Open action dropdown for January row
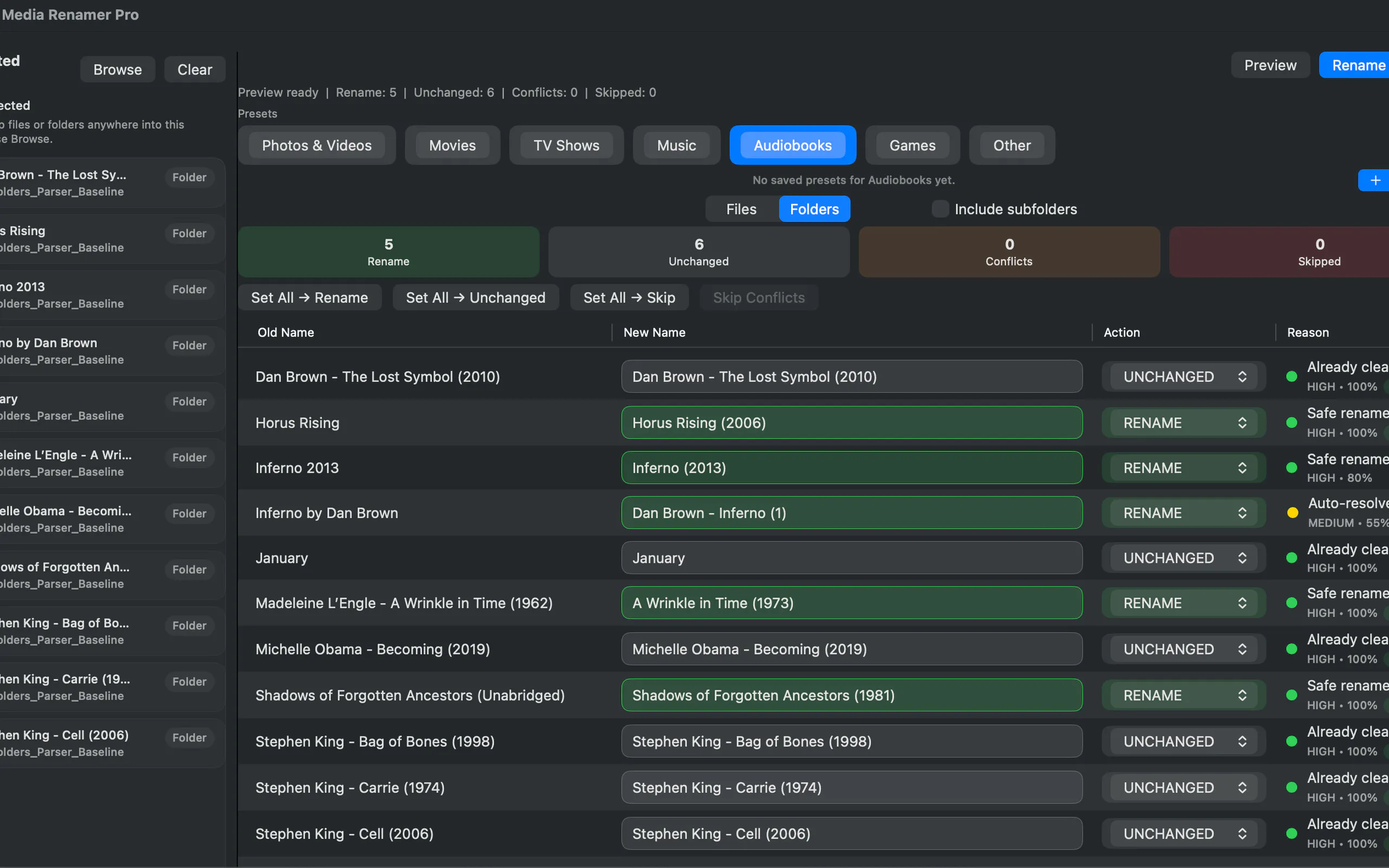This screenshot has width=1389, height=868. tap(1183, 558)
